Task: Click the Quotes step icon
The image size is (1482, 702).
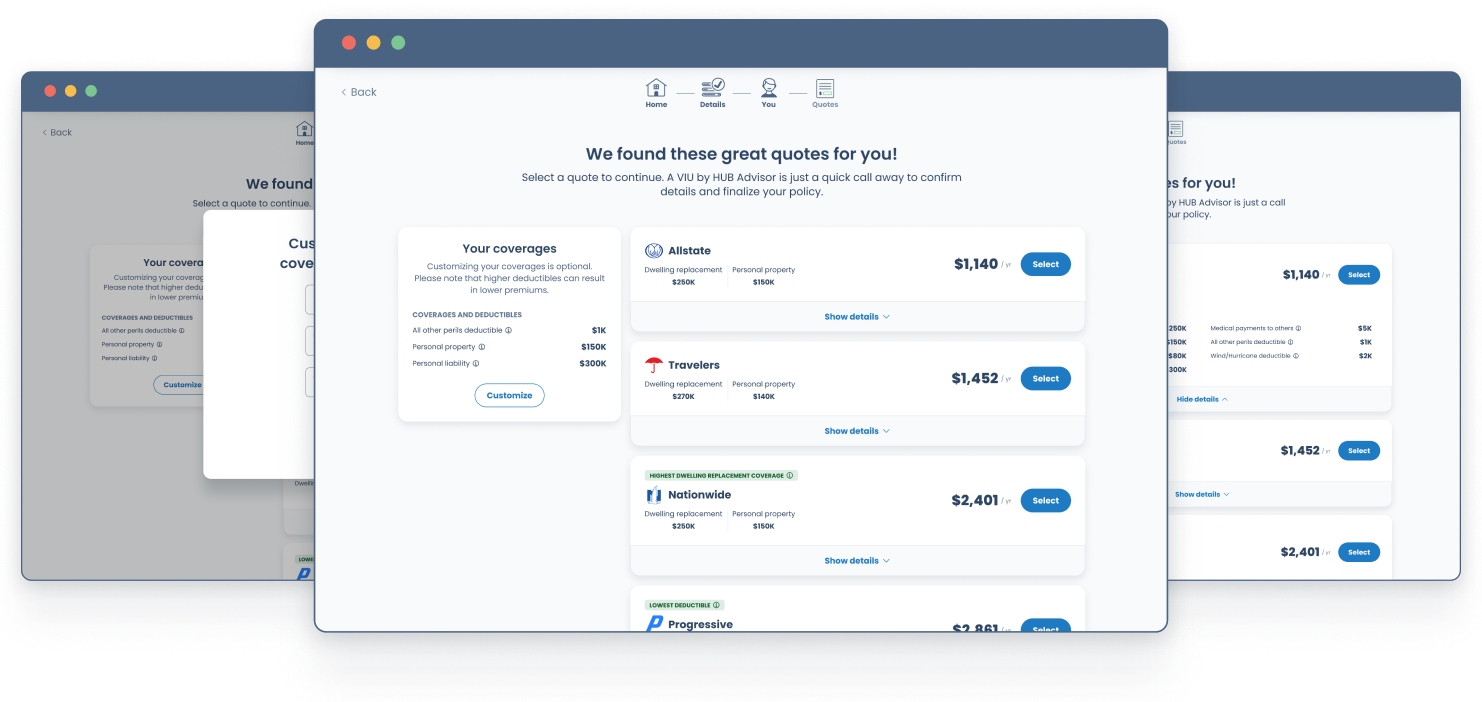Action: click(824, 88)
